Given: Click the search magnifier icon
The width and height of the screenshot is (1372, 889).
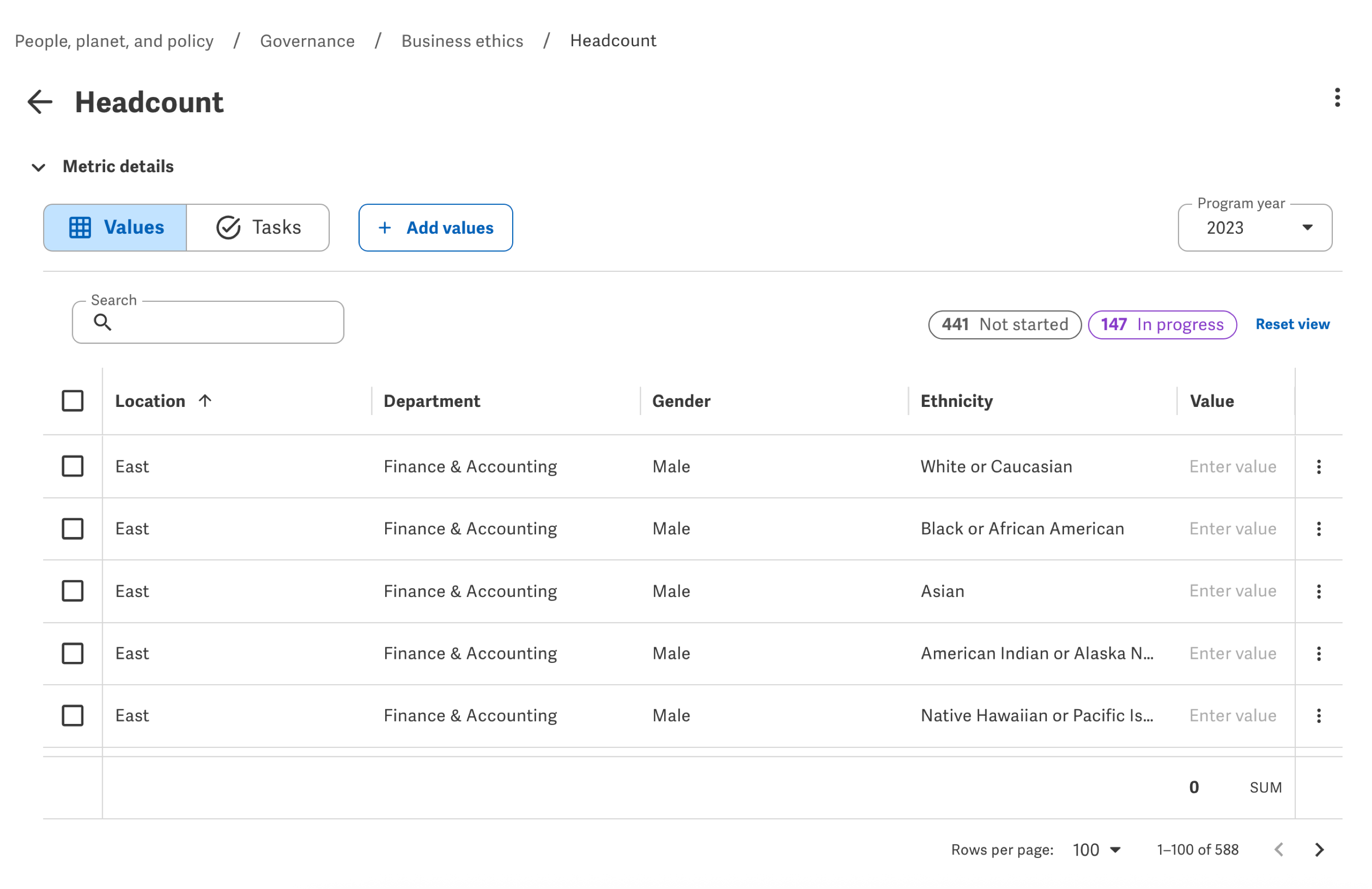Looking at the screenshot, I should [103, 322].
